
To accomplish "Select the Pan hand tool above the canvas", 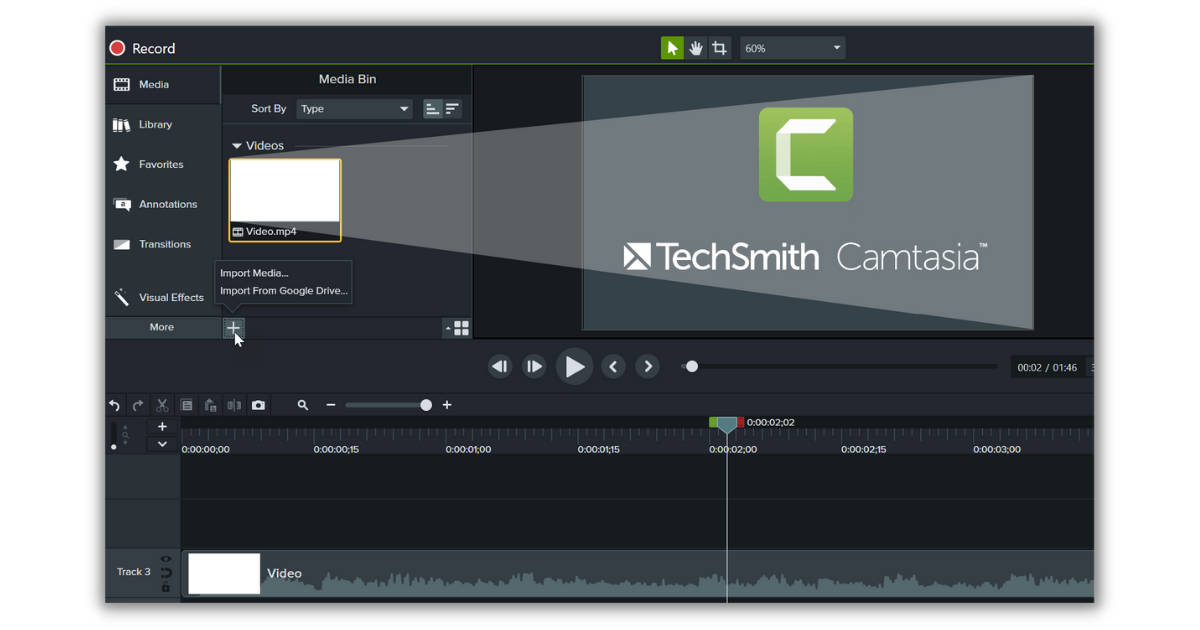I will [696, 47].
